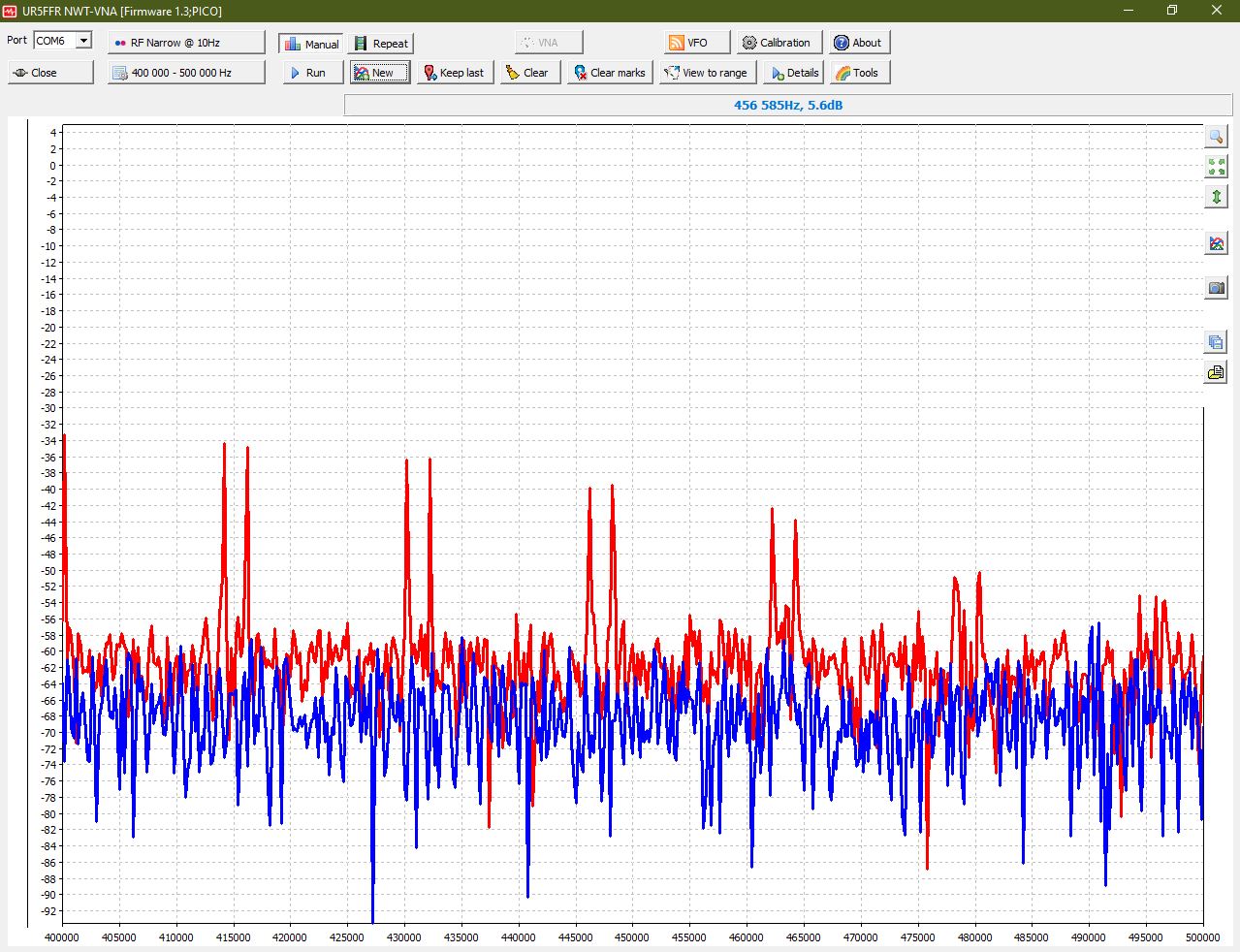Open the Calibration settings
Image resolution: width=1240 pixels, height=952 pixels.
pyautogui.click(x=779, y=43)
